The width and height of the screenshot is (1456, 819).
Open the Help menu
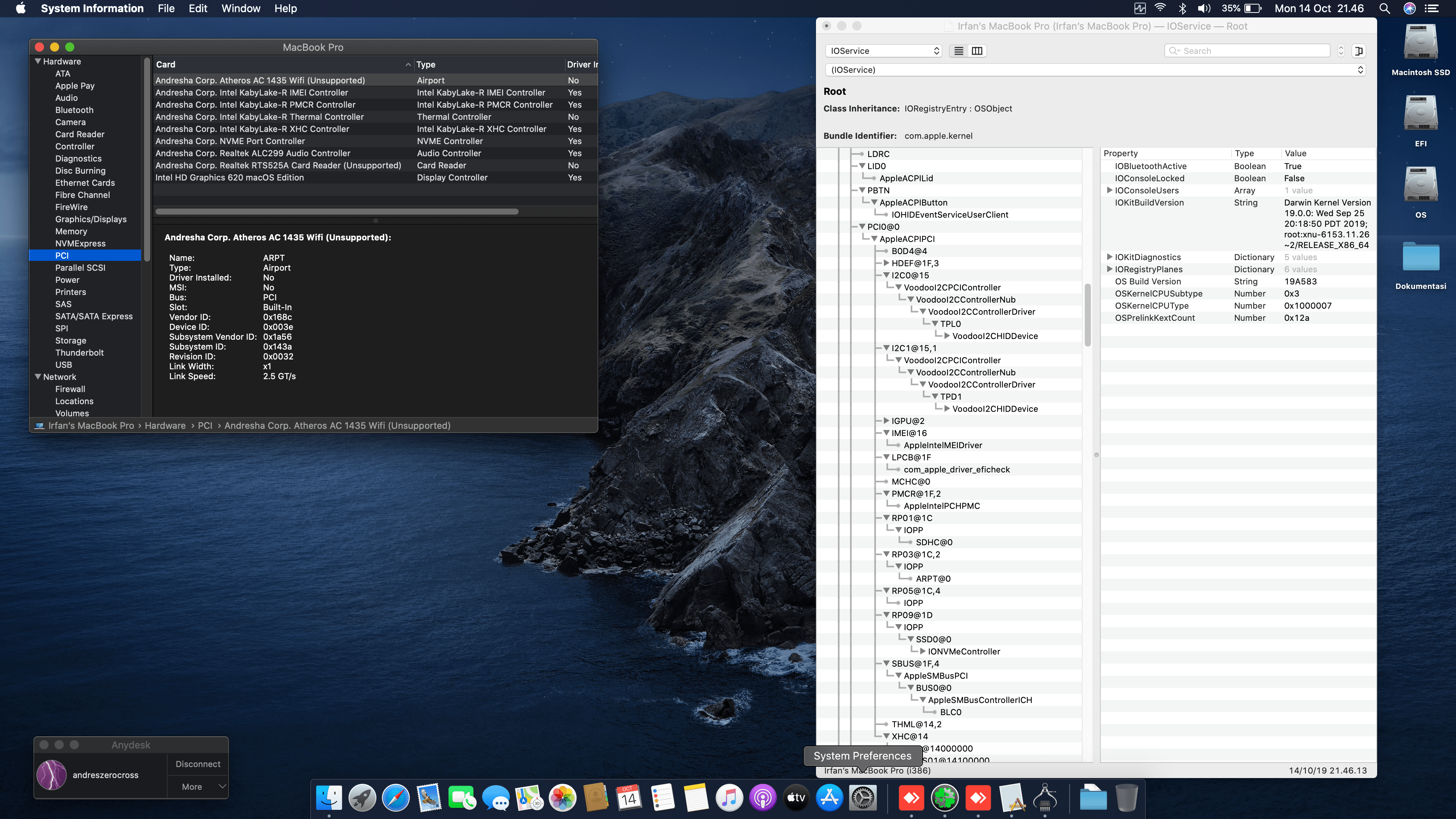pos(286,8)
